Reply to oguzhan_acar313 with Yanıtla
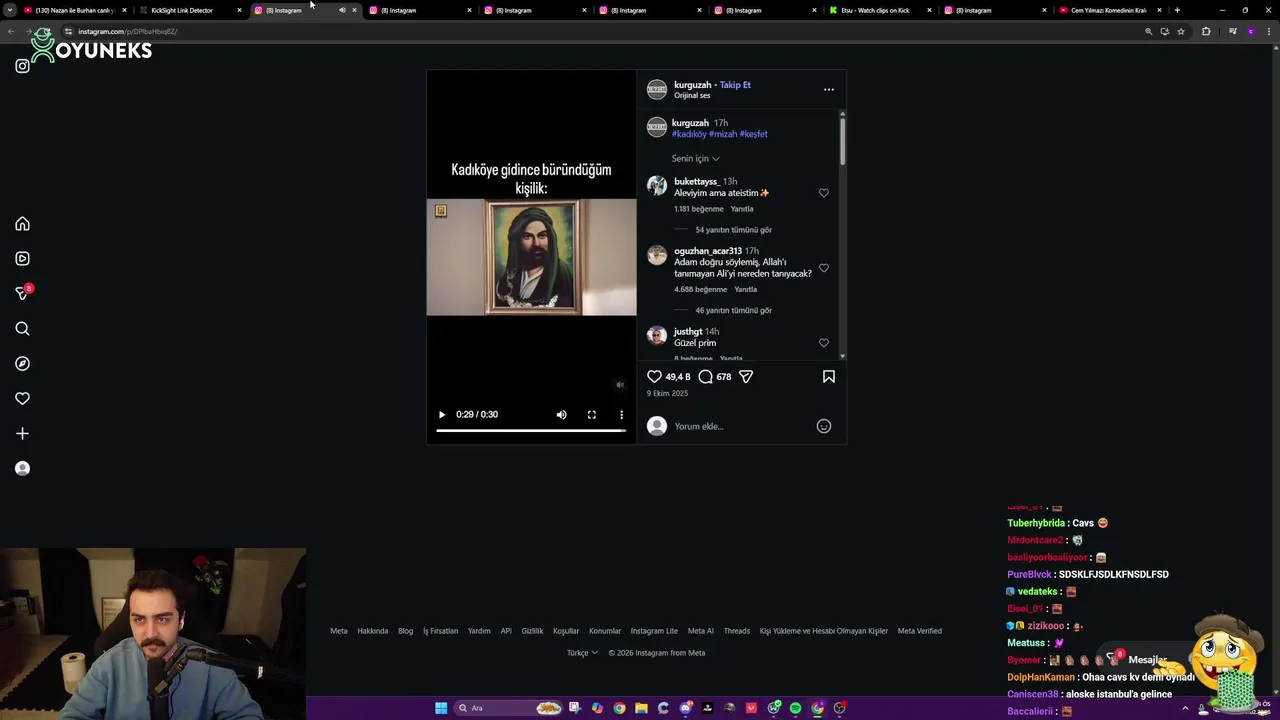1280x720 pixels. [746, 289]
